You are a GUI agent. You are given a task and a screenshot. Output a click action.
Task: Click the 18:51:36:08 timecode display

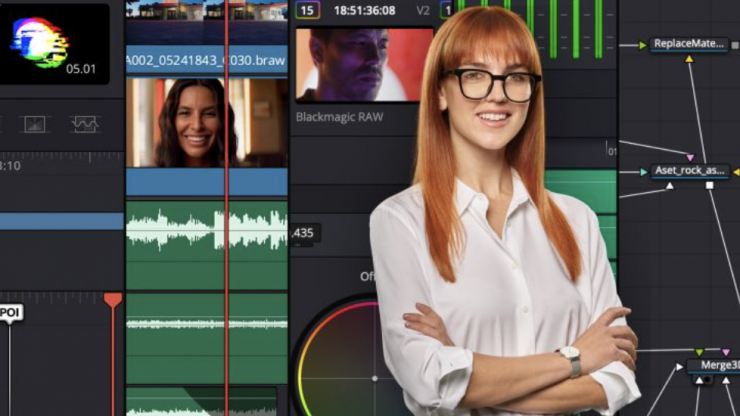pos(364,10)
